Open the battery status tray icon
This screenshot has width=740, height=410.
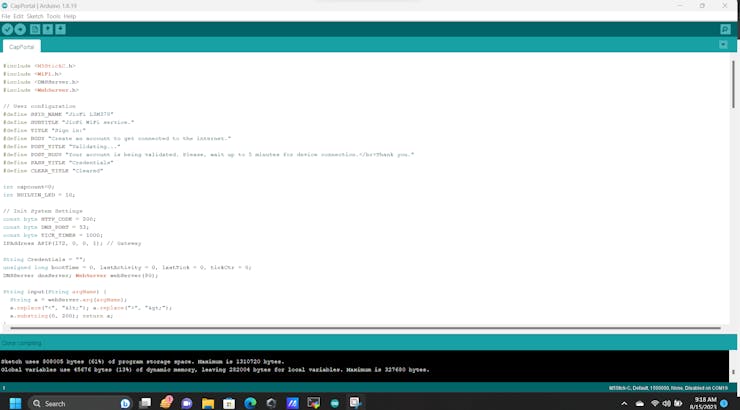coord(678,403)
